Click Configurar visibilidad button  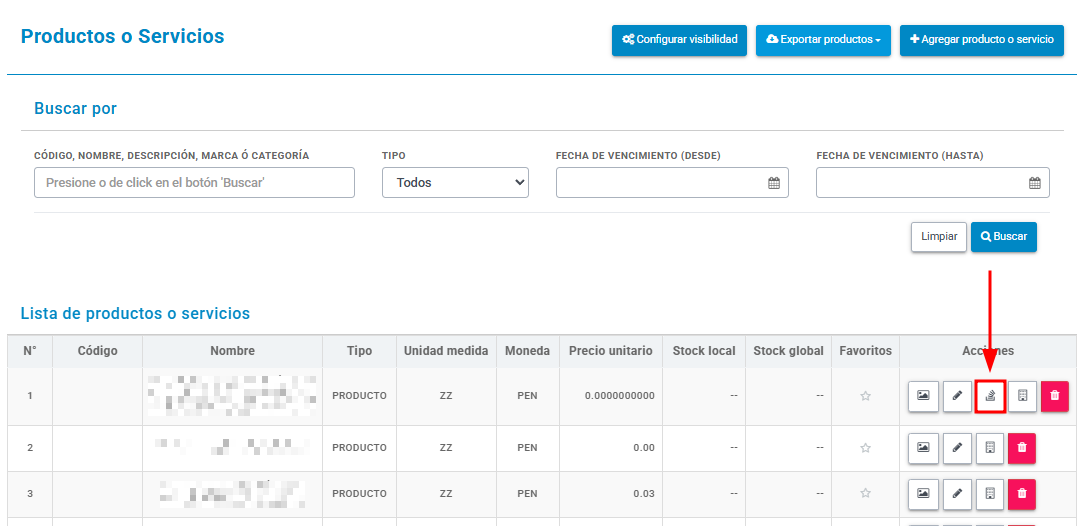(680, 40)
